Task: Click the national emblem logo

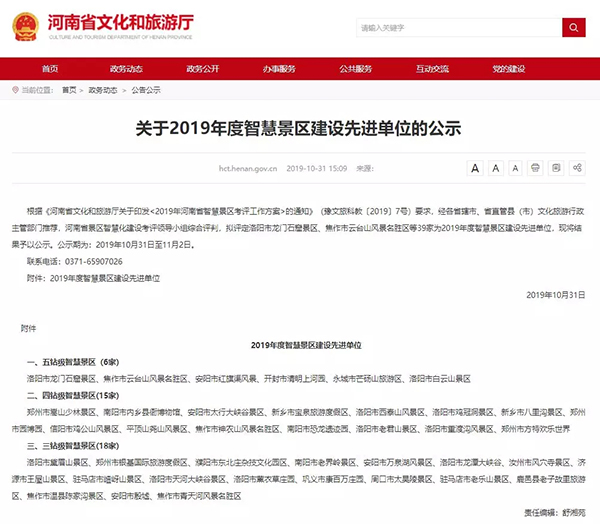Action: [25, 26]
